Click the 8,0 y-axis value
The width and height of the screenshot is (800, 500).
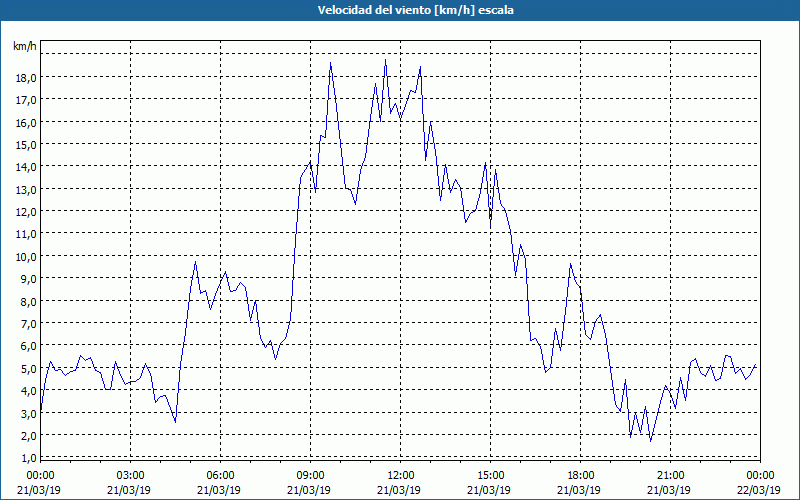click(x=28, y=302)
